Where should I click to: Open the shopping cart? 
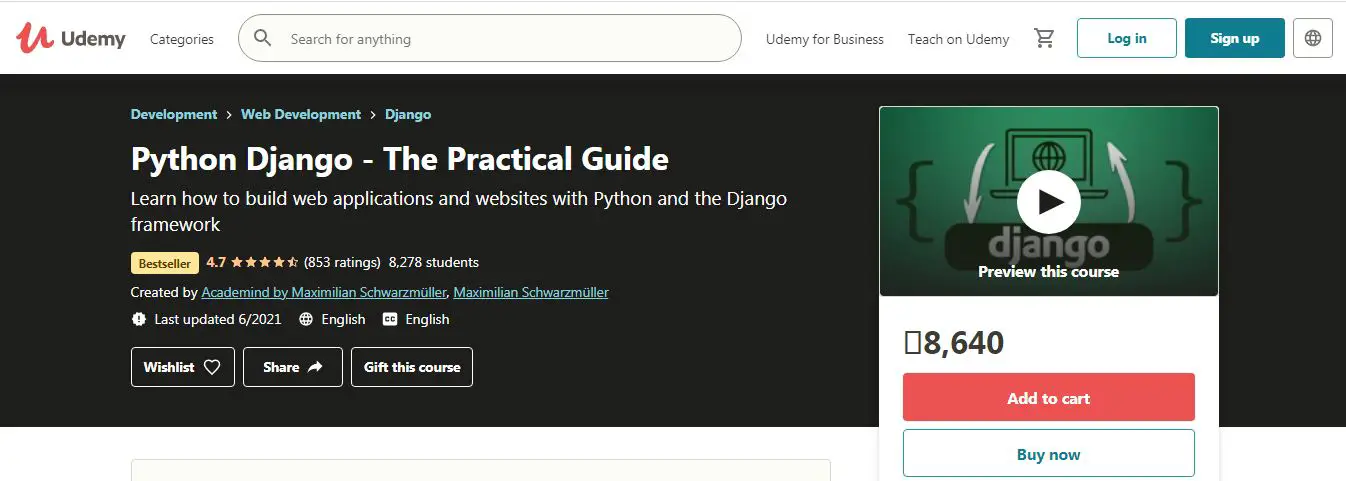click(x=1044, y=39)
